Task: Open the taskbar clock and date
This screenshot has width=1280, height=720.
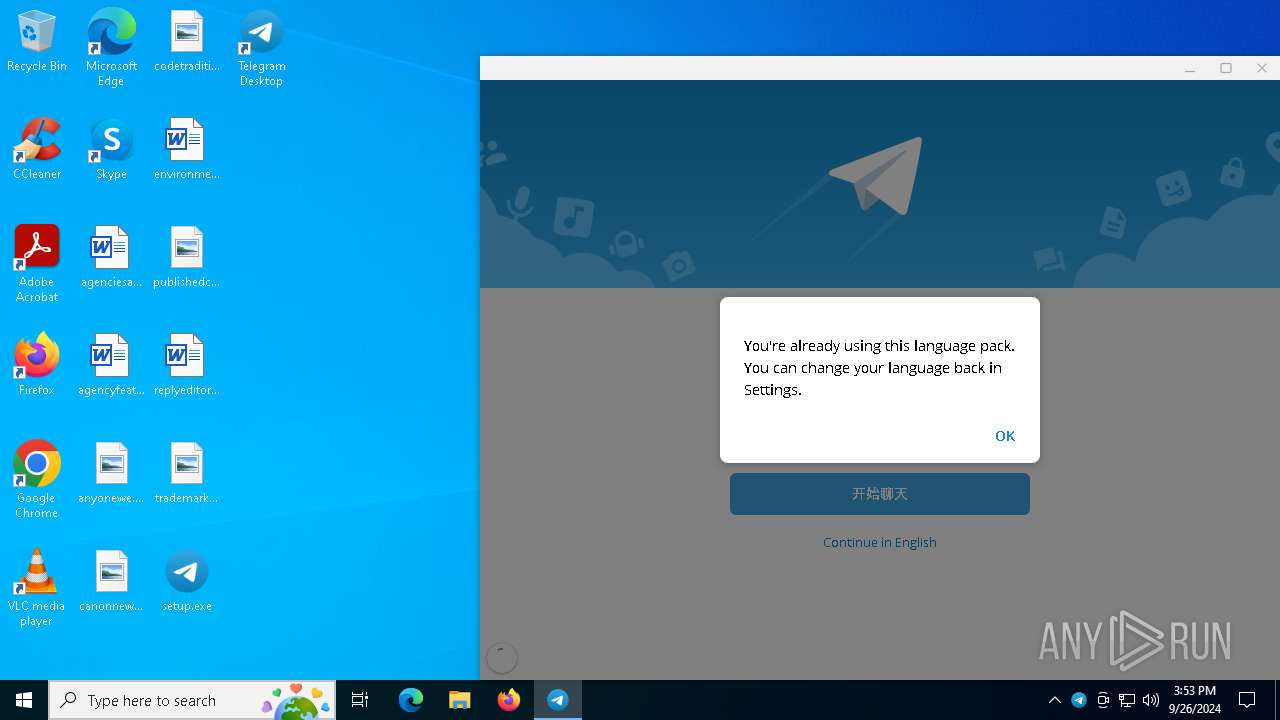Action: (1194, 700)
